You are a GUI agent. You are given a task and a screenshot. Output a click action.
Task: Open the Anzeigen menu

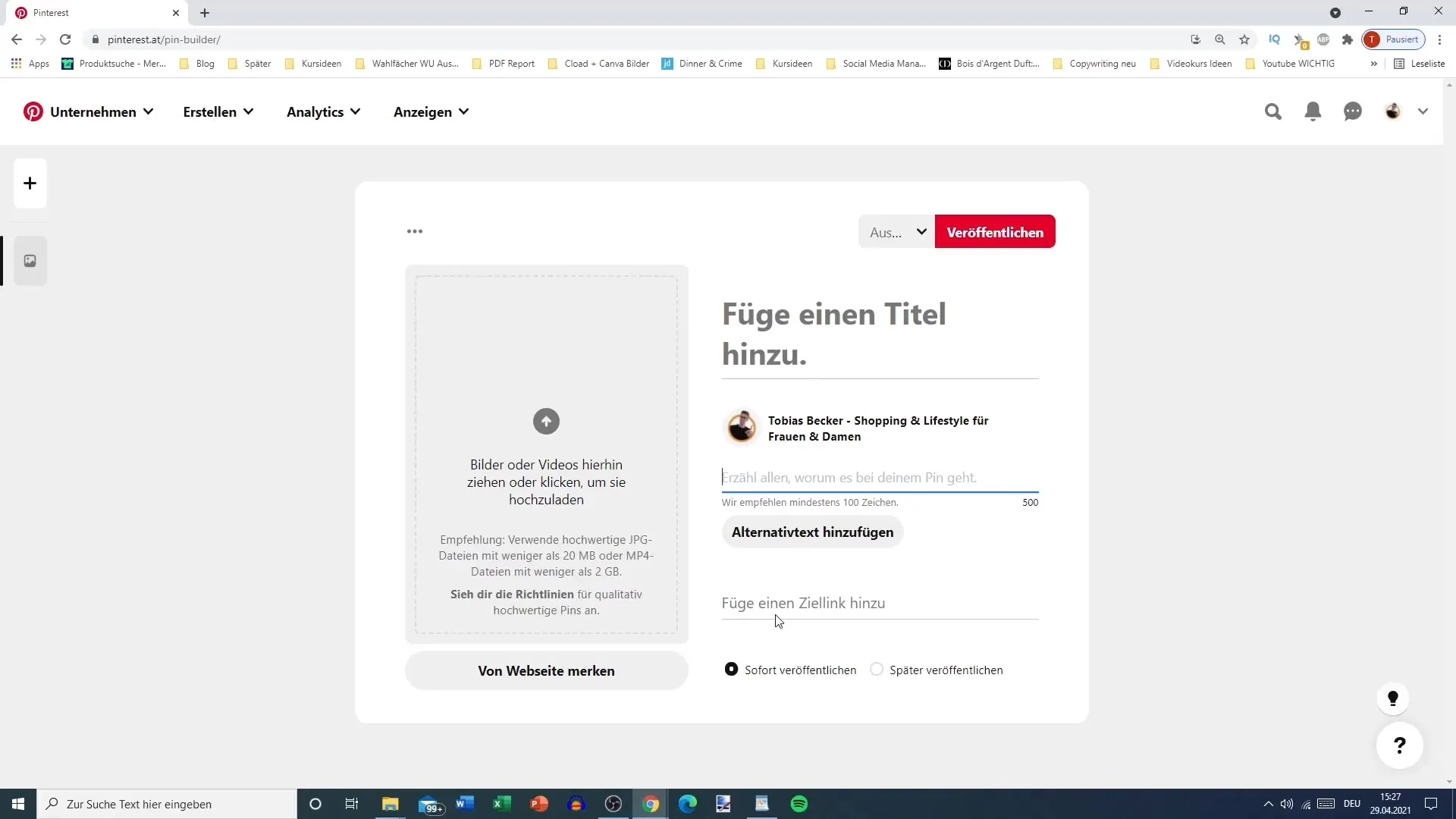[x=431, y=112]
